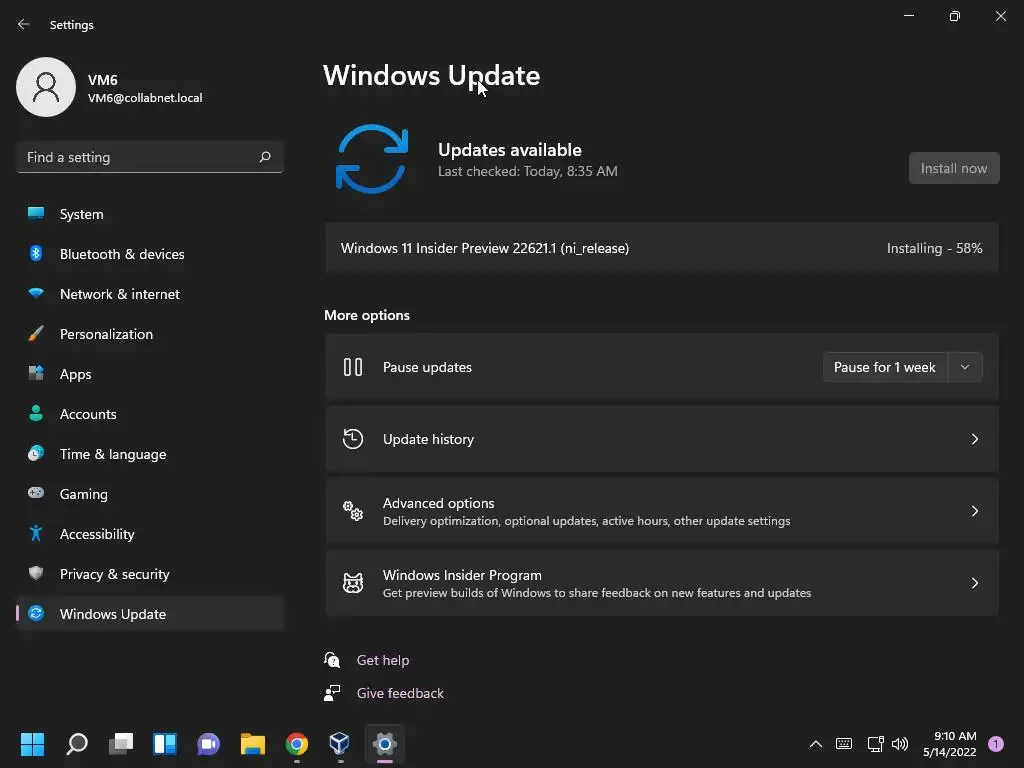This screenshot has width=1024, height=768.
Task: Open Gaming settings
Action: [x=150, y=493]
